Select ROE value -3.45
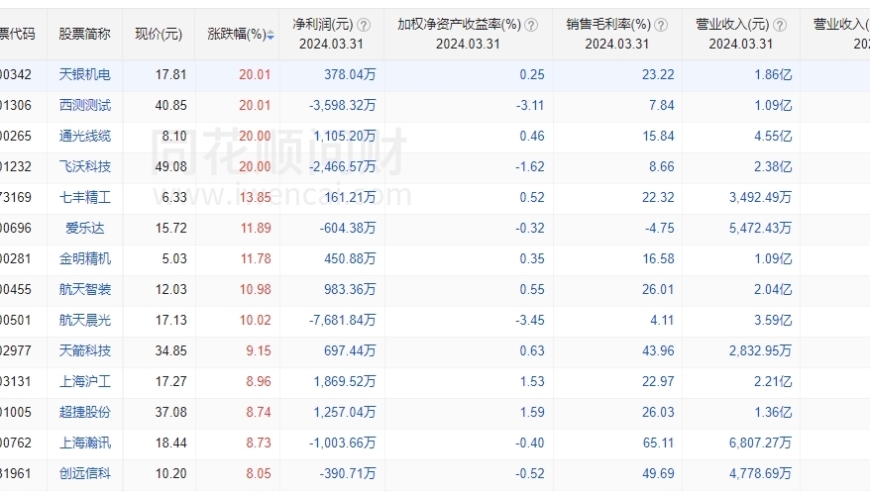This screenshot has width=870, height=492. pos(530,320)
